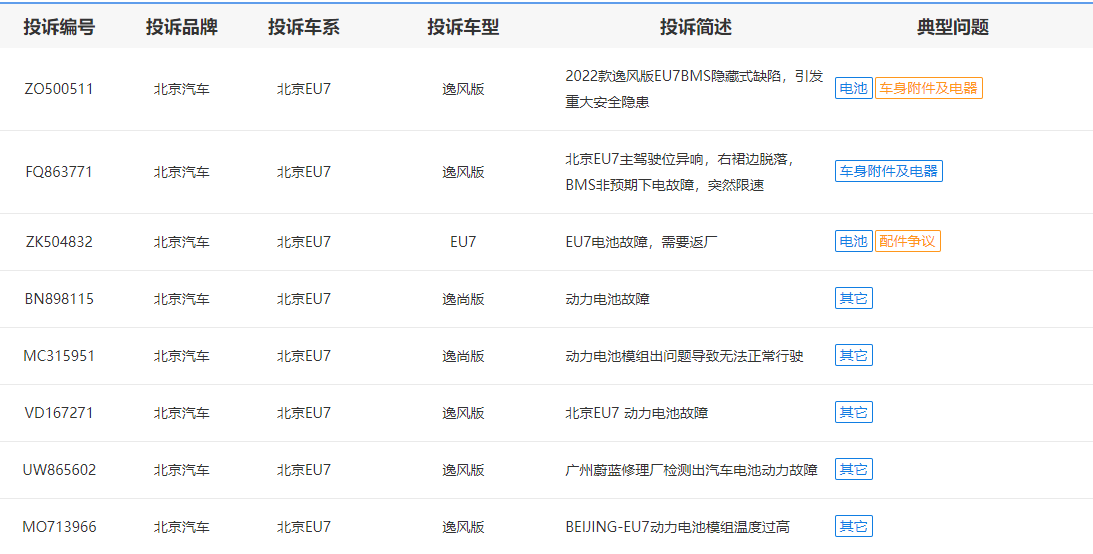Select the 其它 tag in row UW865602

853,470
